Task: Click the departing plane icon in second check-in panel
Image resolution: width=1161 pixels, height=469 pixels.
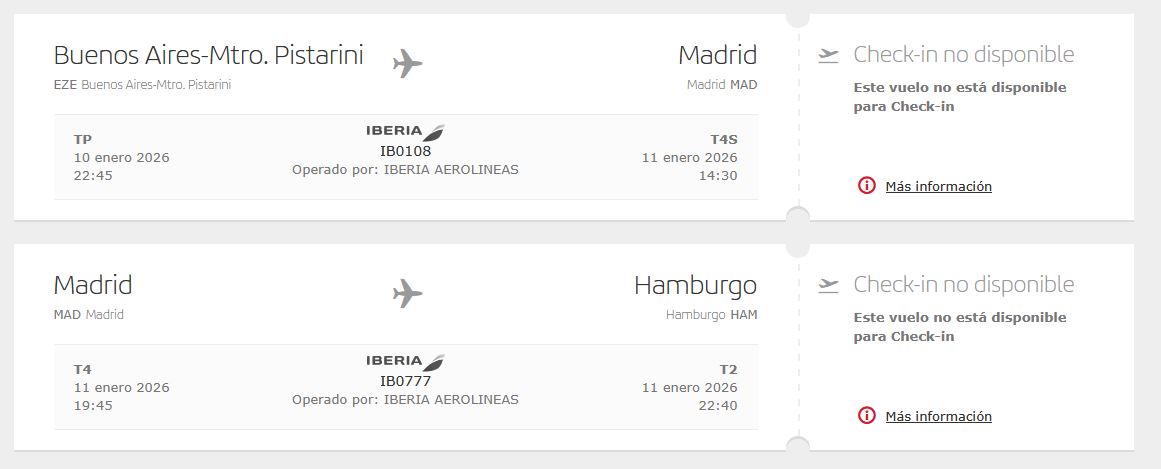Action: [828, 285]
